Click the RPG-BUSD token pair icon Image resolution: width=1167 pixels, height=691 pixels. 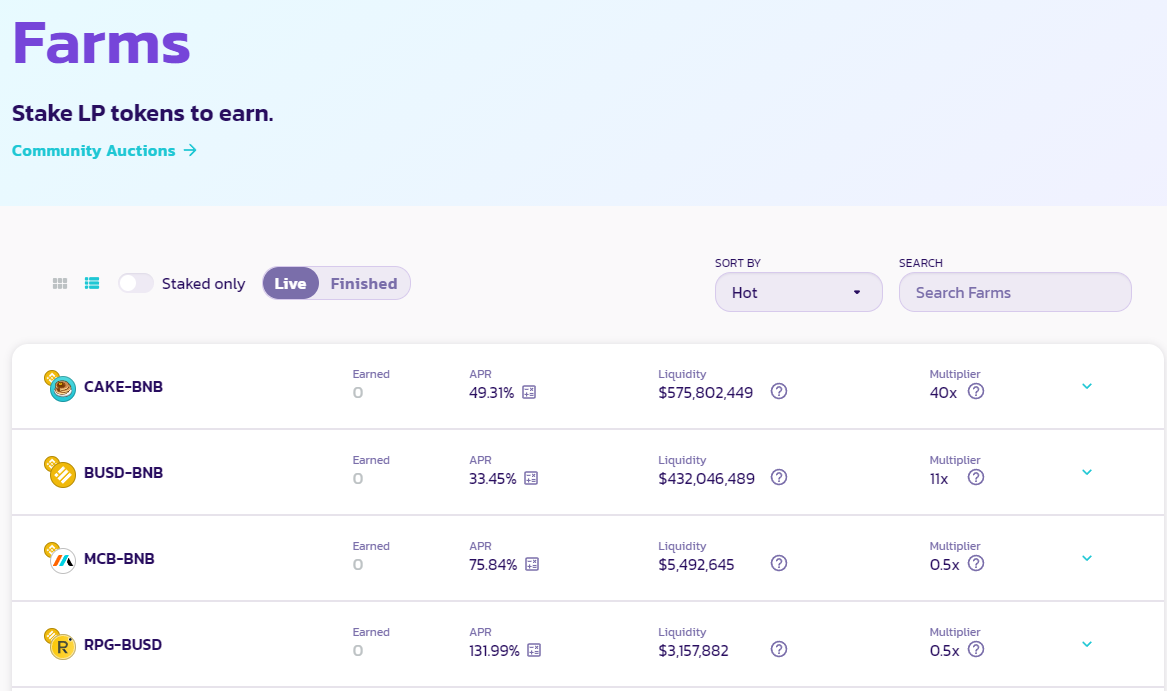(60, 644)
